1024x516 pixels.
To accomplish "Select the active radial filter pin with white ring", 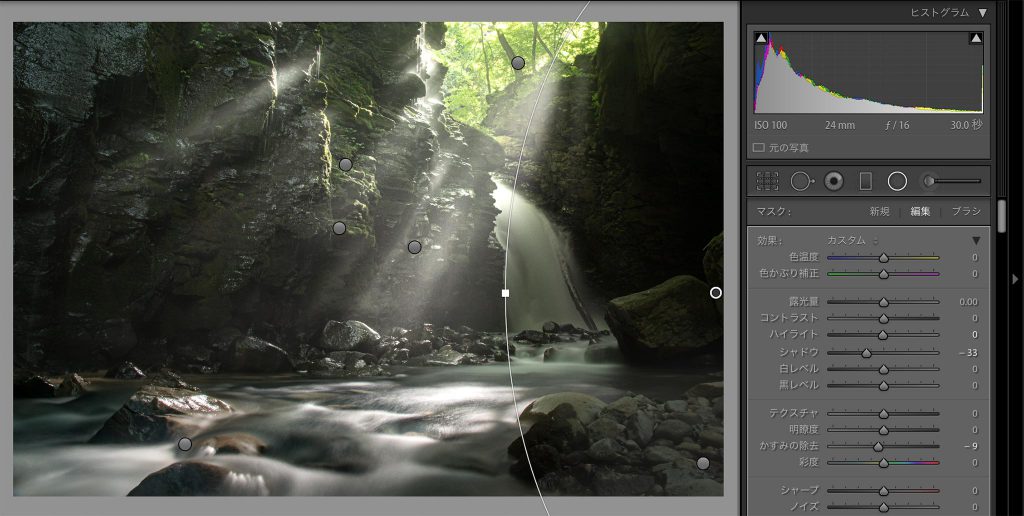I will pos(716,293).
